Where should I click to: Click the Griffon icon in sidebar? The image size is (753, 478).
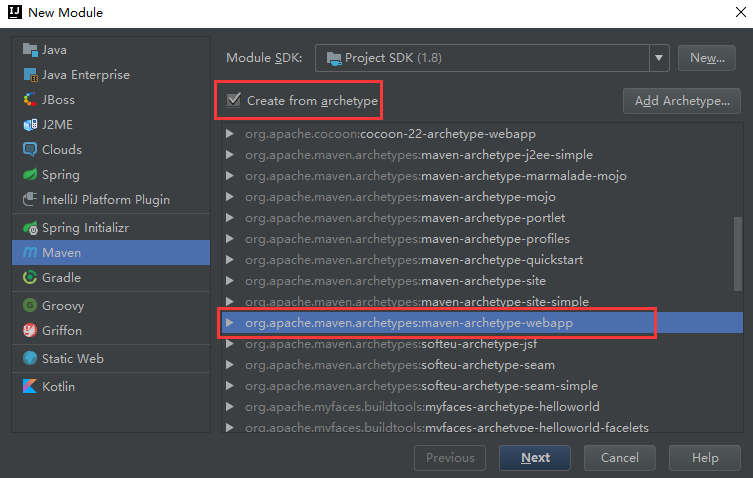coord(30,331)
